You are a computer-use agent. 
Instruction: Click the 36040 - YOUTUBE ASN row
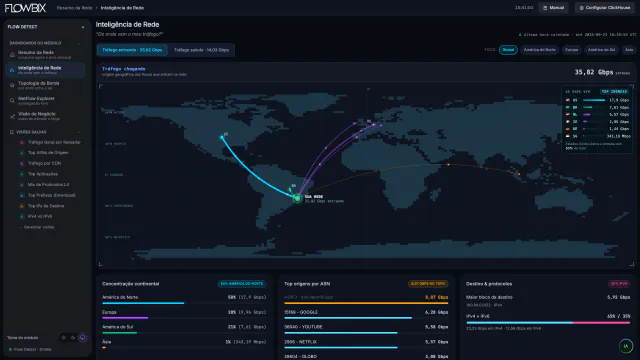point(366,329)
